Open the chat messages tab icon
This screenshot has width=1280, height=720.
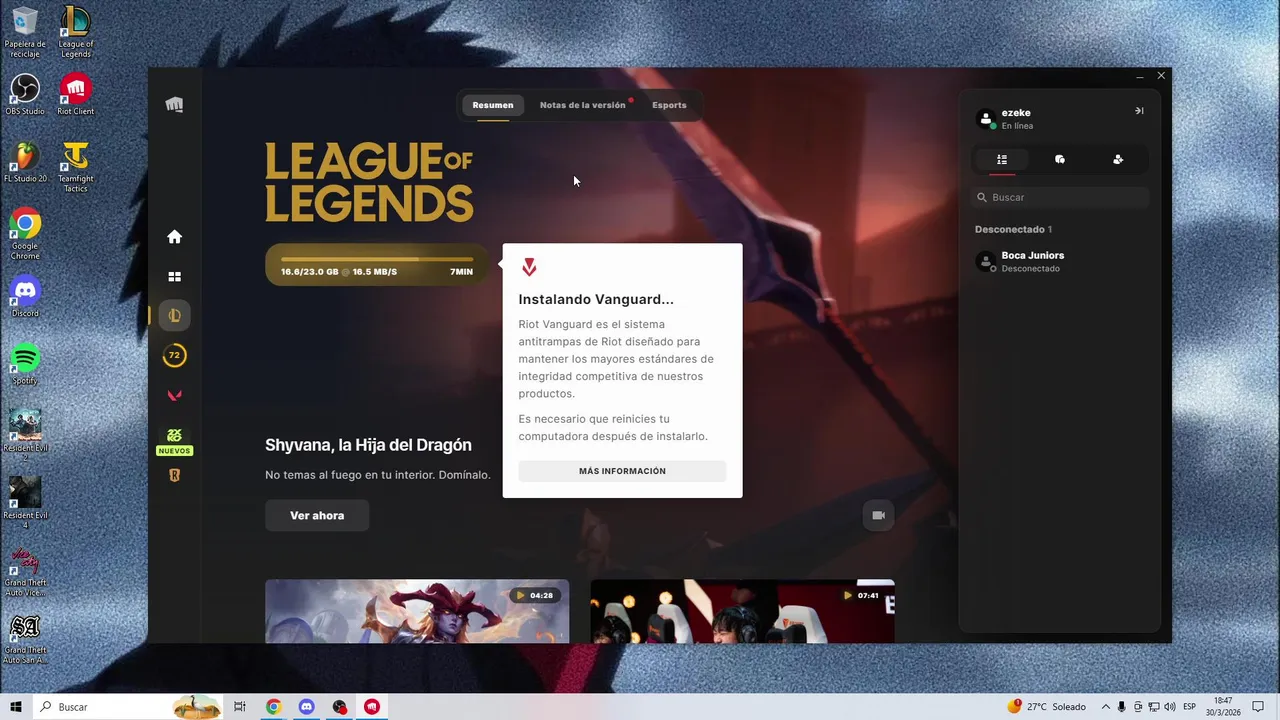coord(1060,159)
